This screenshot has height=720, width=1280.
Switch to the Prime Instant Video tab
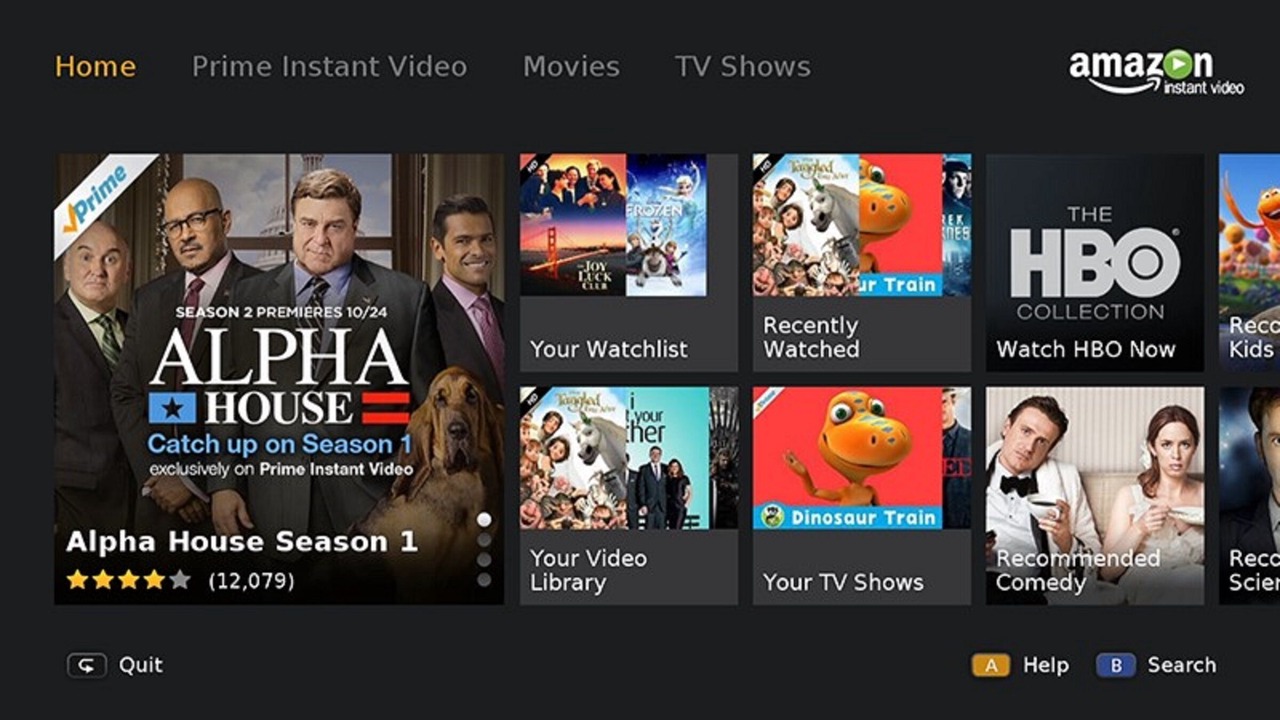[x=329, y=67]
